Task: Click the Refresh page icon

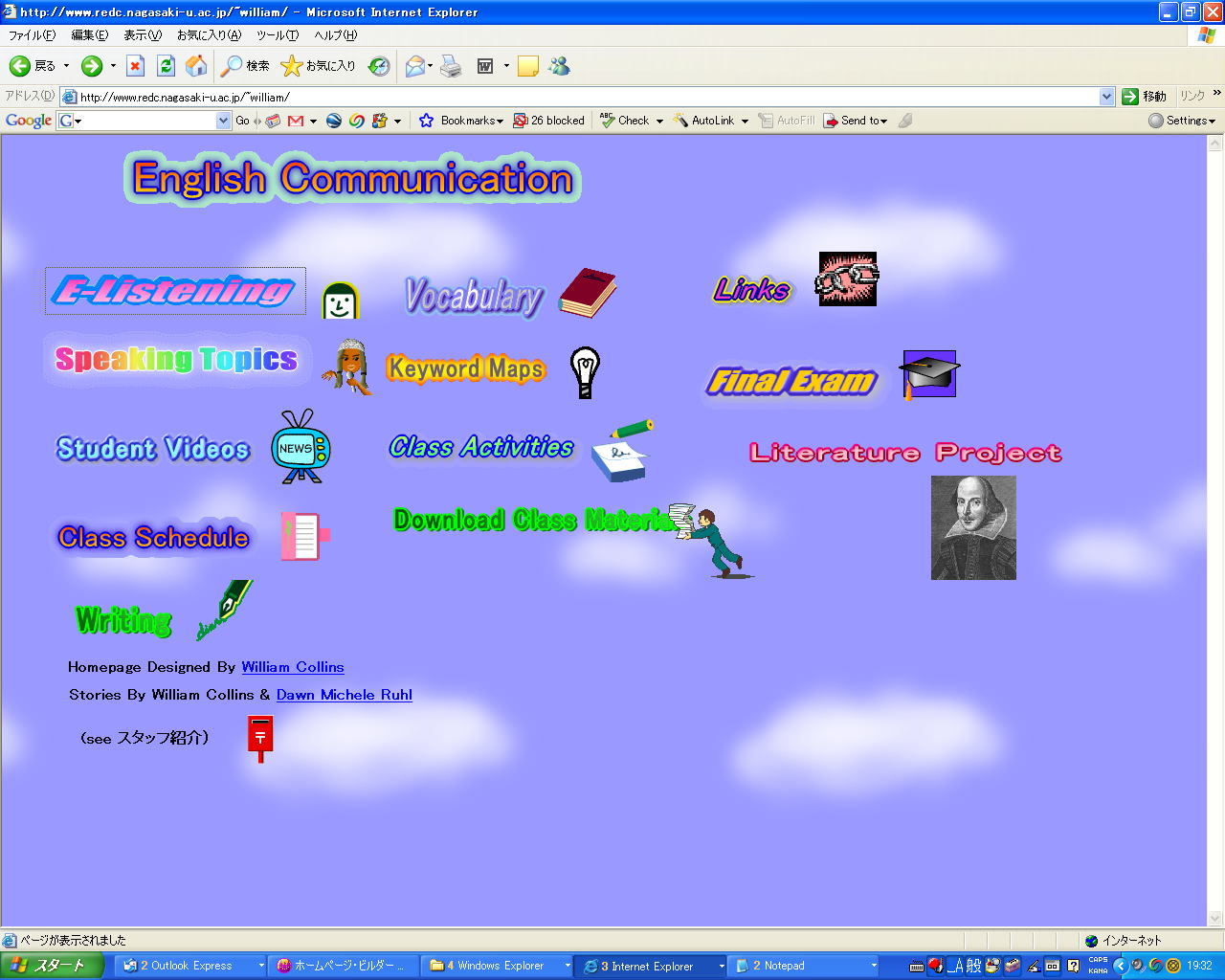Action: 166,66
